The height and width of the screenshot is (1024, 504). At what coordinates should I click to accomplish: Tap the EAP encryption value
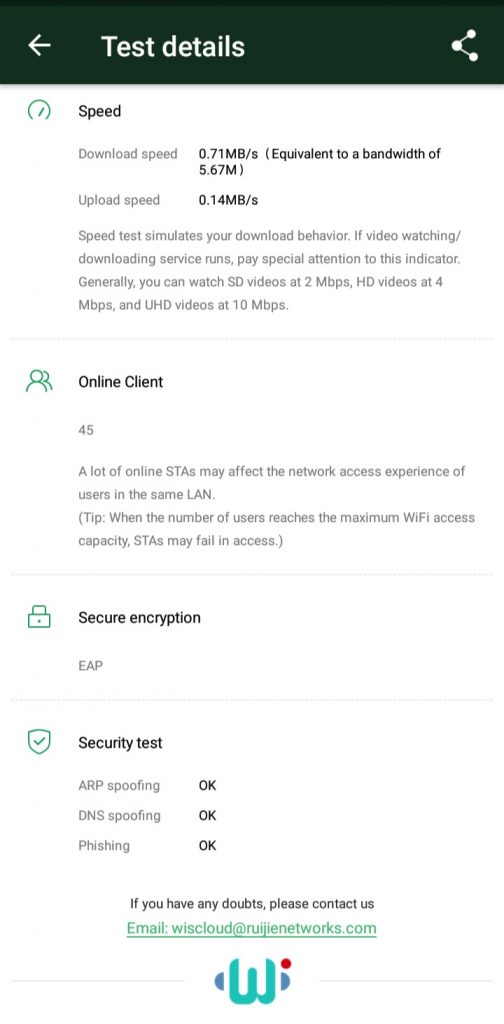pos(91,666)
